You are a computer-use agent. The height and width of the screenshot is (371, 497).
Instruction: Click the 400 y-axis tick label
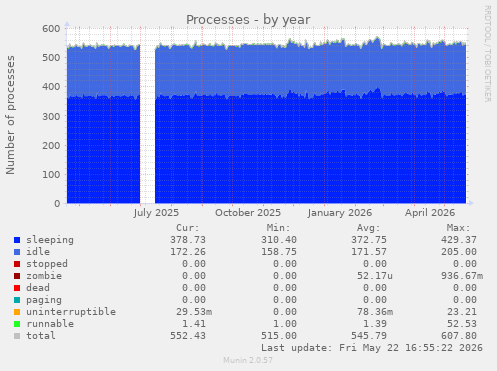[51, 87]
